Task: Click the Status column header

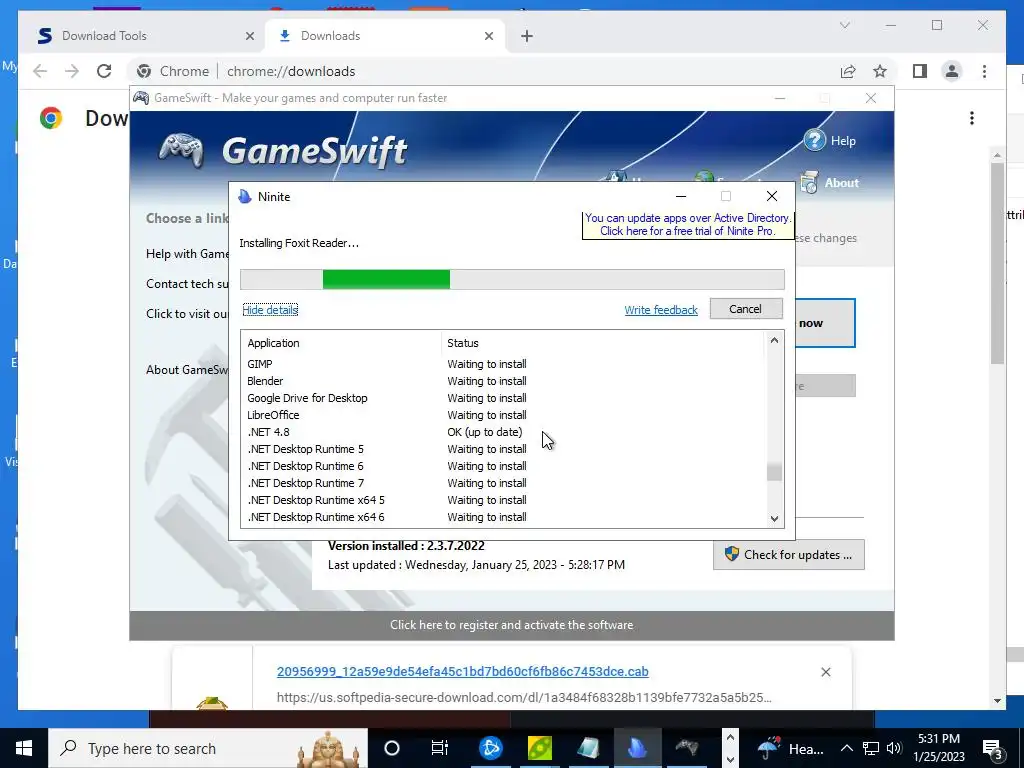Action: 602,343
